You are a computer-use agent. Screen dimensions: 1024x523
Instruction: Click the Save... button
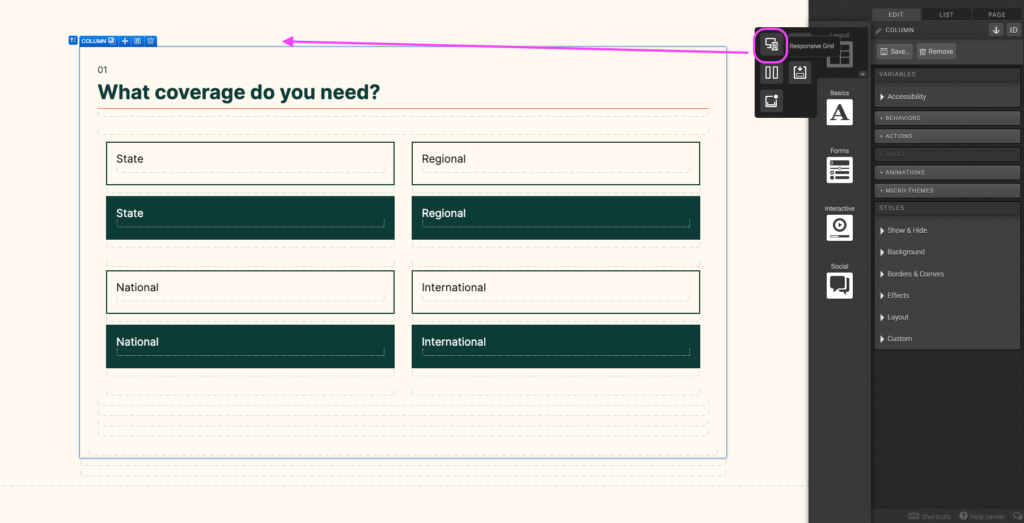(895, 51)
